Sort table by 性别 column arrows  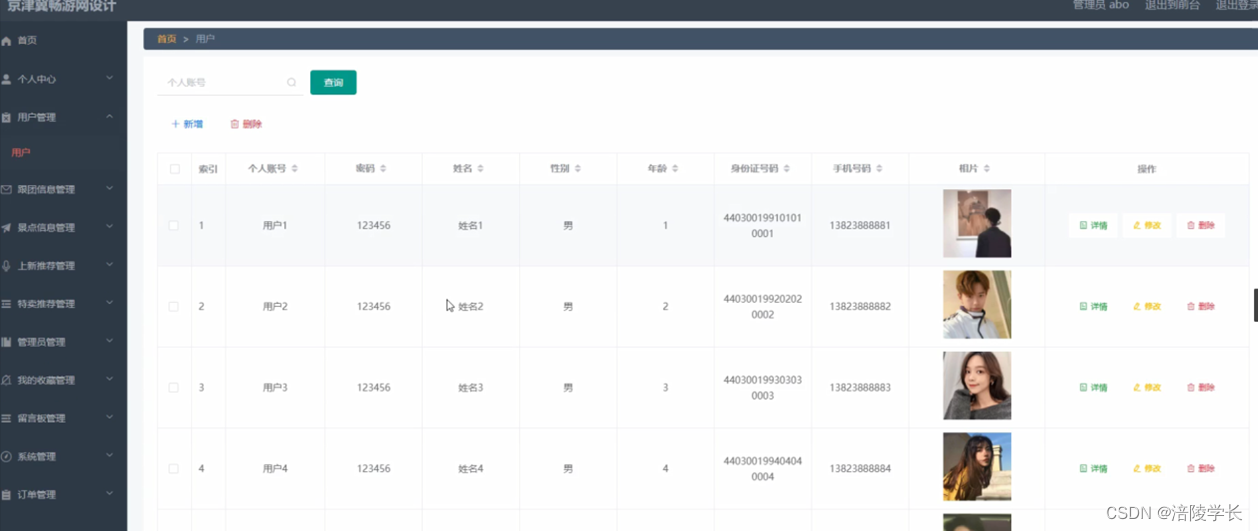(x=578, y=169)
